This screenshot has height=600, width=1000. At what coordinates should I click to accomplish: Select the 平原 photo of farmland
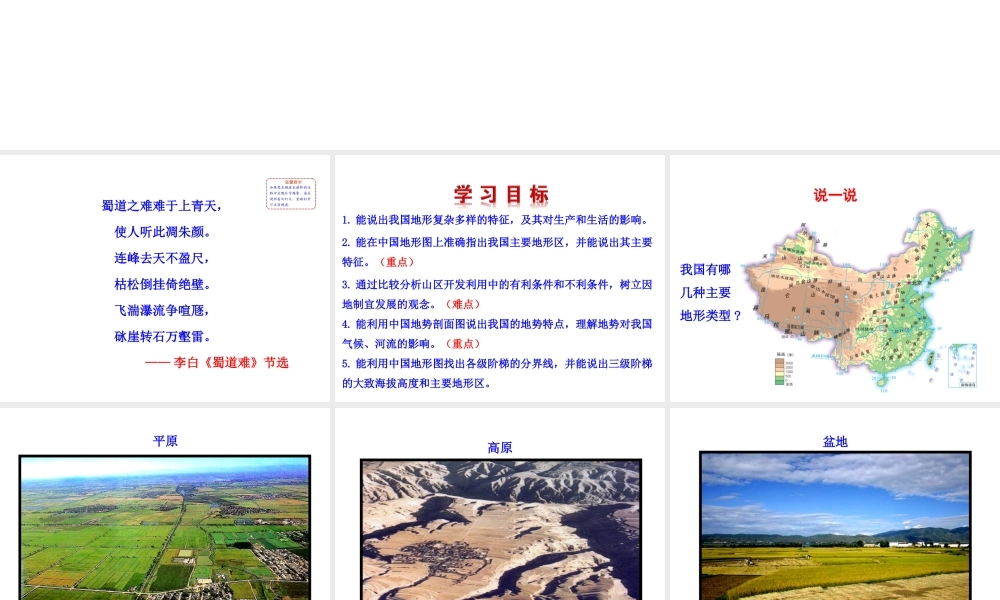pos(165,527)
